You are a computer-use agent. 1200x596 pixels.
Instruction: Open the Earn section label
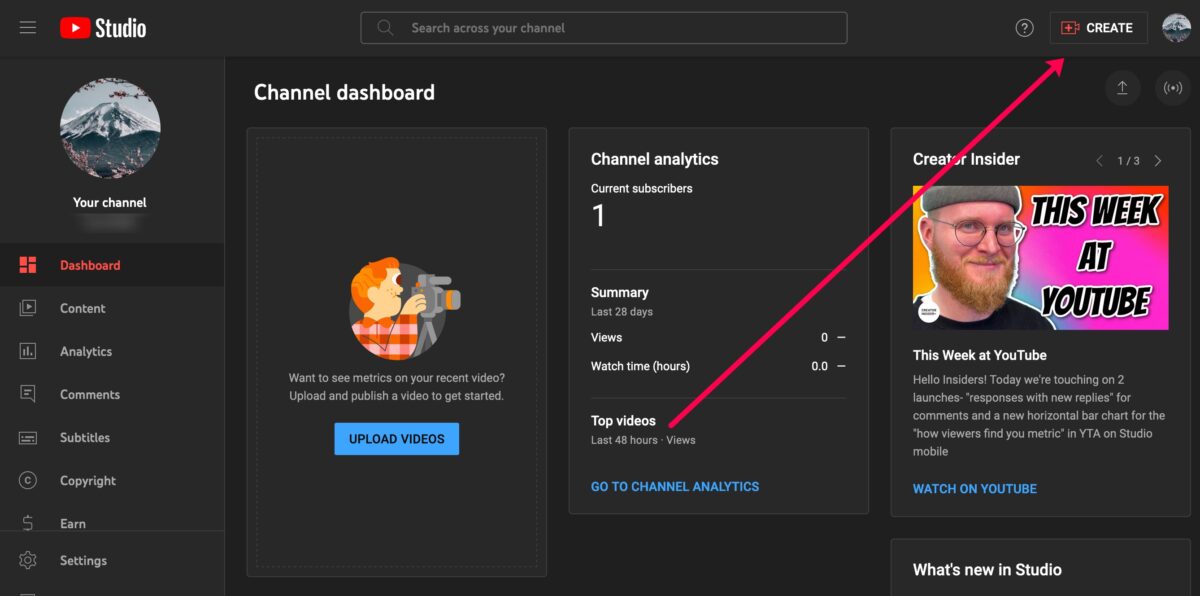(73, 523)
